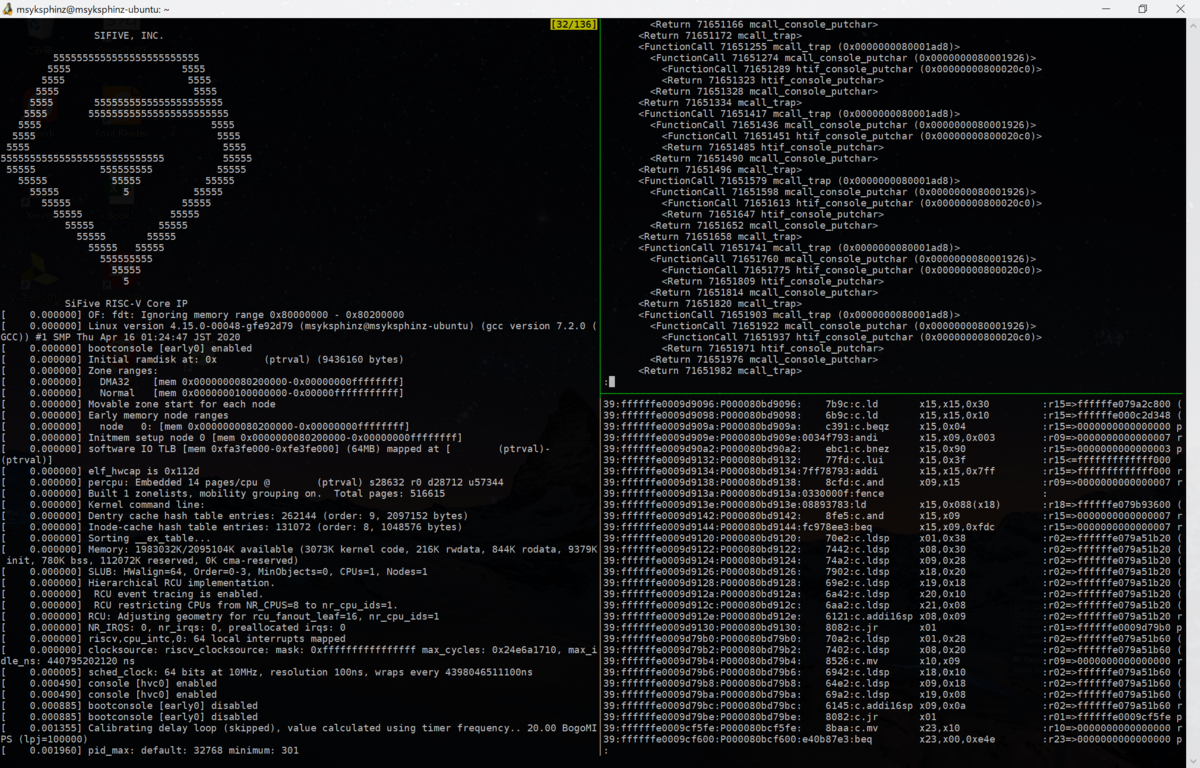Click the 'beq x23,x00,0xe4e' instruction line

click(x=891, y=740)
